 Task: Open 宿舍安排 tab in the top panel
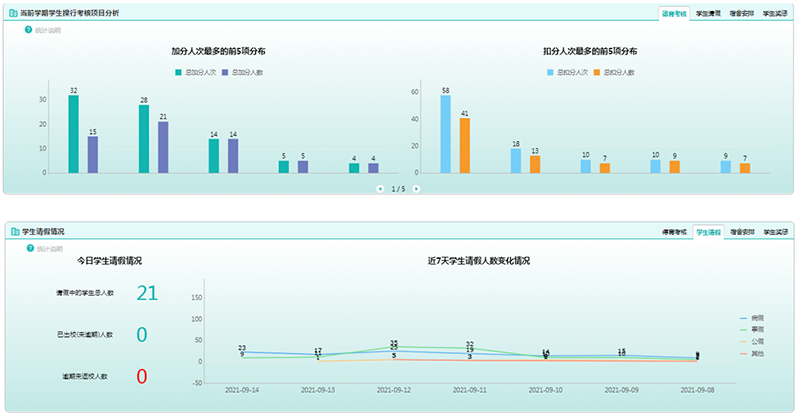741,13
